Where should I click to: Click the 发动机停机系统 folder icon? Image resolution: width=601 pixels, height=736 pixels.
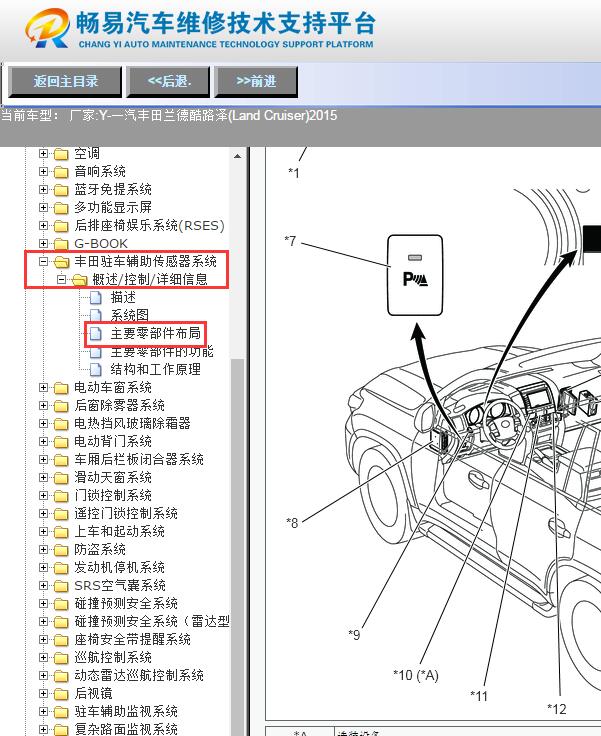click(x=61, y=568)
